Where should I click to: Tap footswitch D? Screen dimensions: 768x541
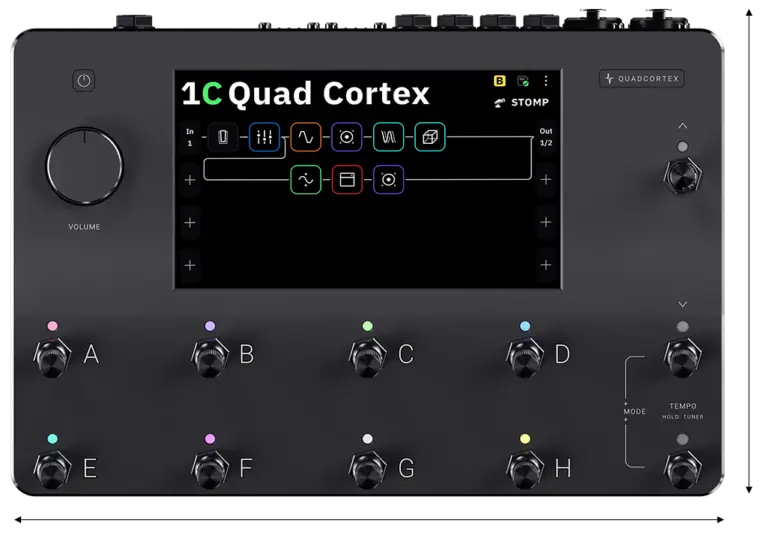pos(525,356)
